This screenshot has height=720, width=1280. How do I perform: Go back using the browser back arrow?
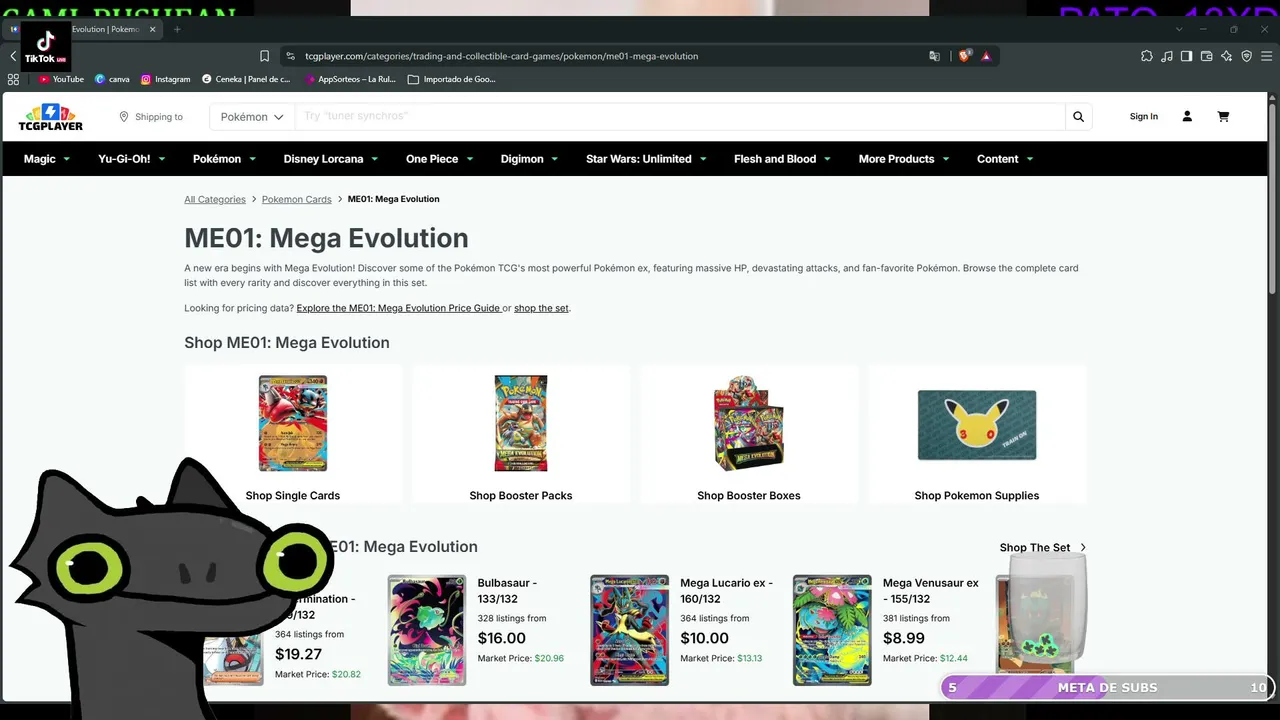(13, 56)
